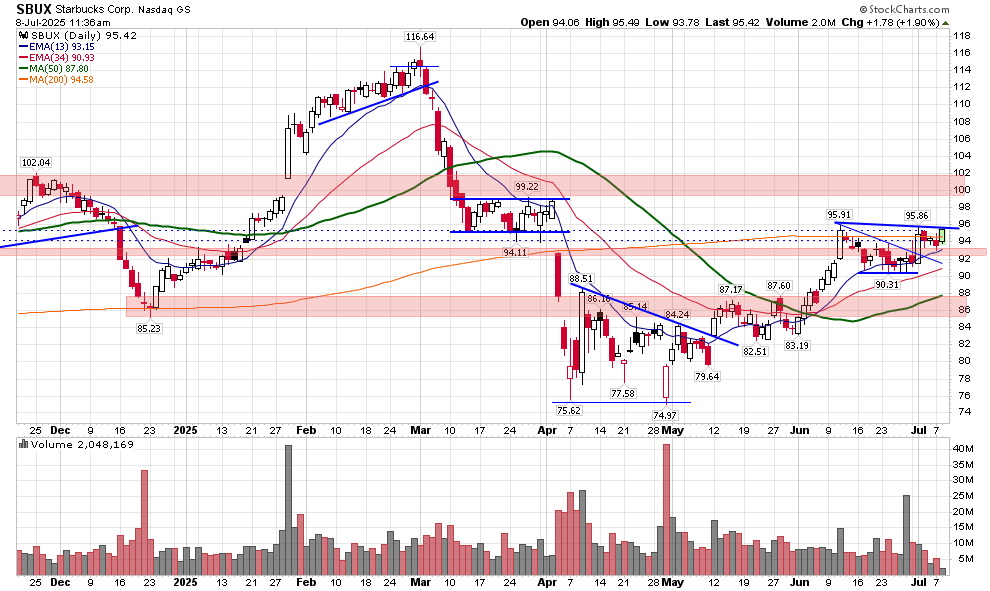This screenshot has height=591, width=990.
Task: Click the tallest red volume bar near May
Action: pos(665,510)
